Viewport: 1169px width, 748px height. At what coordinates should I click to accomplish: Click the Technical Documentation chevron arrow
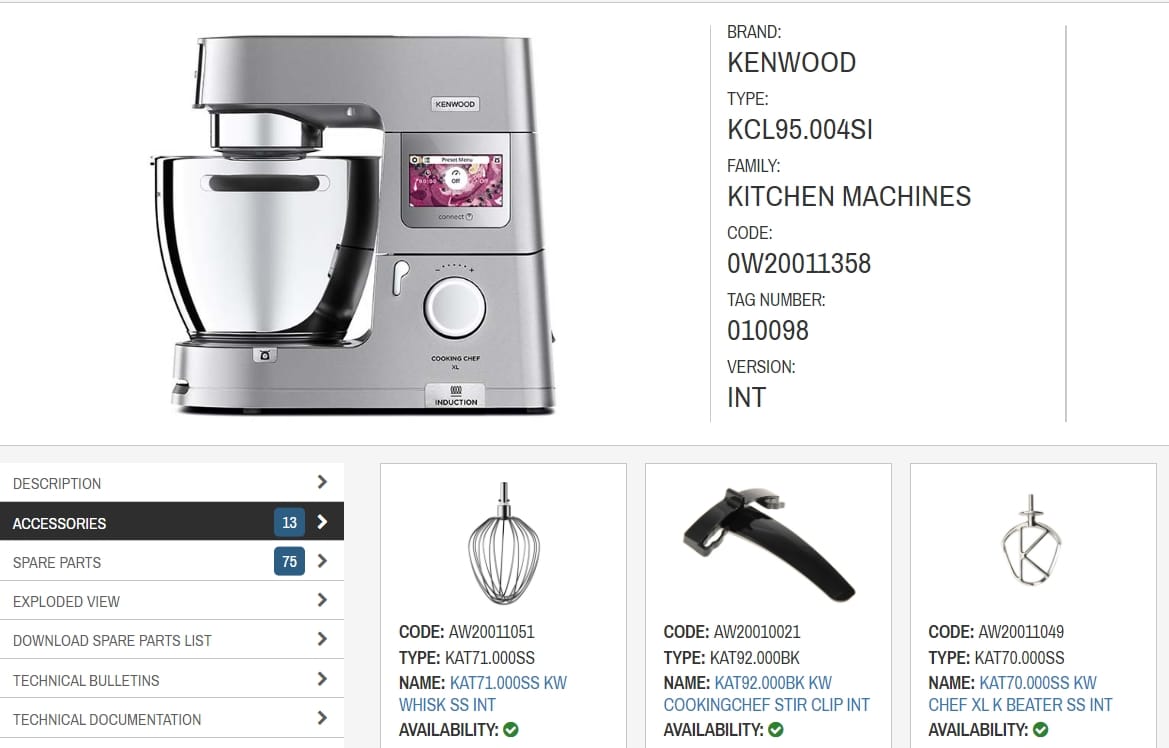[322, 718]
